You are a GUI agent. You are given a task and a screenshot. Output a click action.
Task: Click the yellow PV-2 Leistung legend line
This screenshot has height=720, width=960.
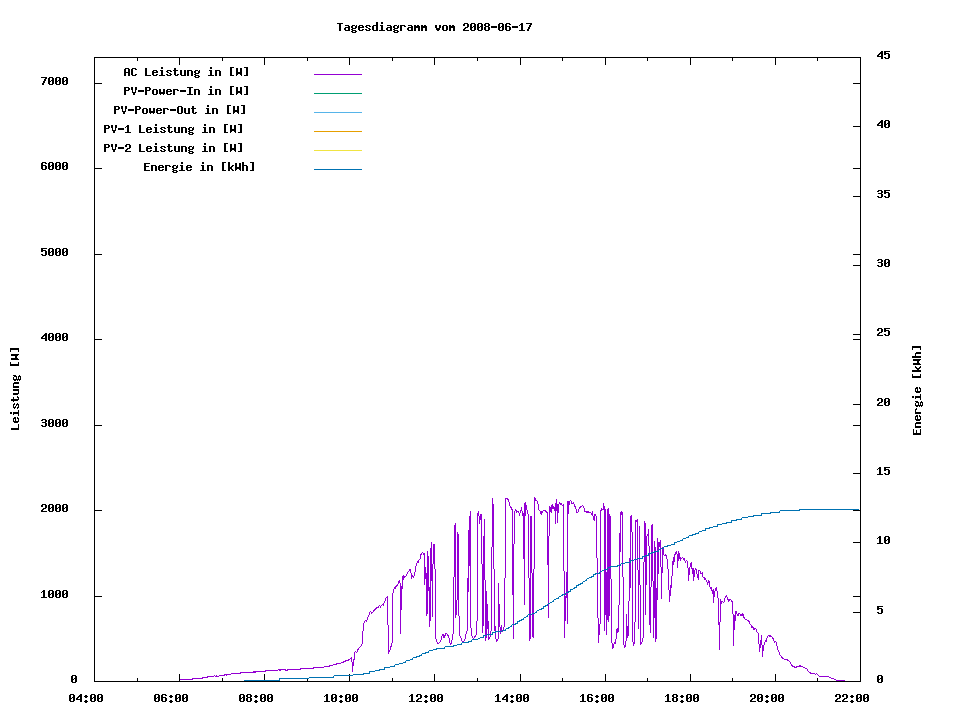(337, 150)
